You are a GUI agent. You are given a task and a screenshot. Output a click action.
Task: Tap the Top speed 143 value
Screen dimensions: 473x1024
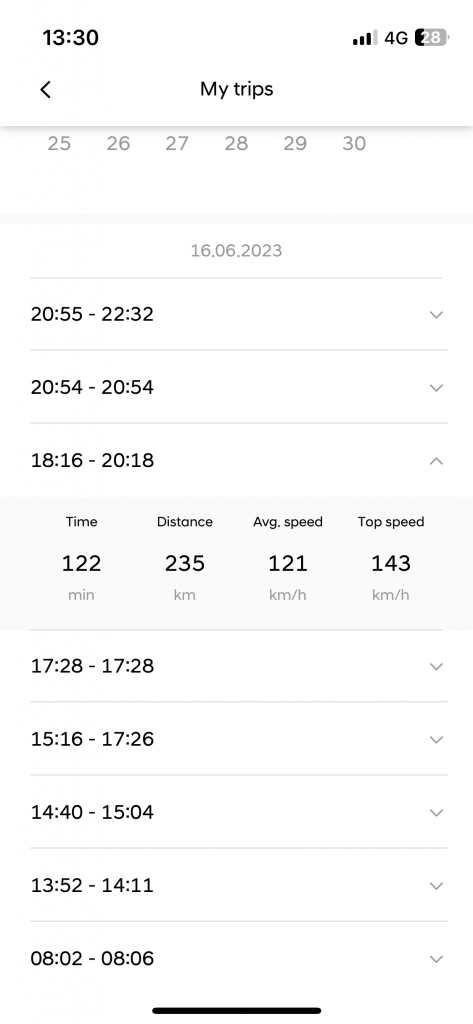391,563
